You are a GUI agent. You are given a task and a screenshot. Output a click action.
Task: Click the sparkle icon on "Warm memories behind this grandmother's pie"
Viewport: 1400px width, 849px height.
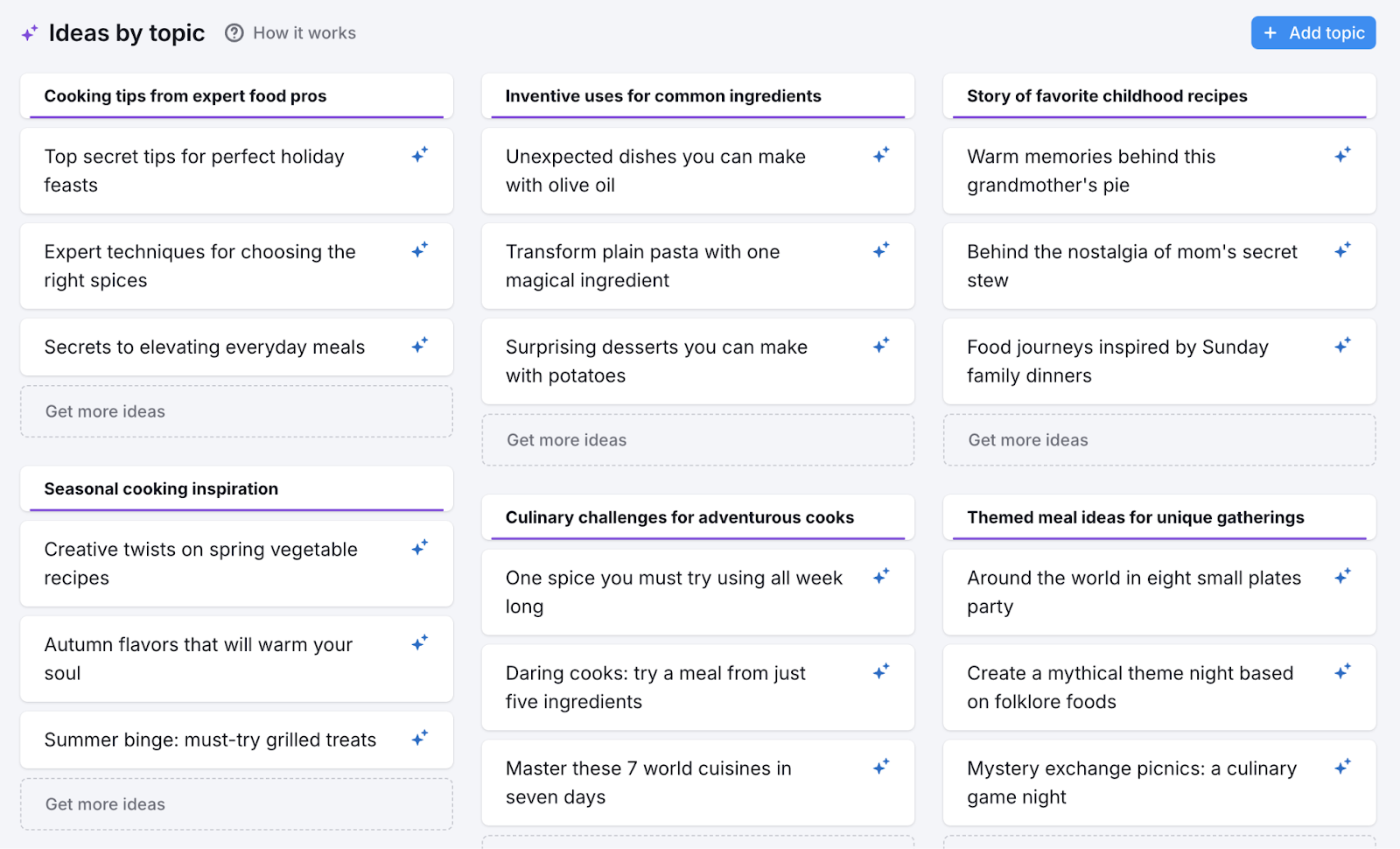(1343, 154)
